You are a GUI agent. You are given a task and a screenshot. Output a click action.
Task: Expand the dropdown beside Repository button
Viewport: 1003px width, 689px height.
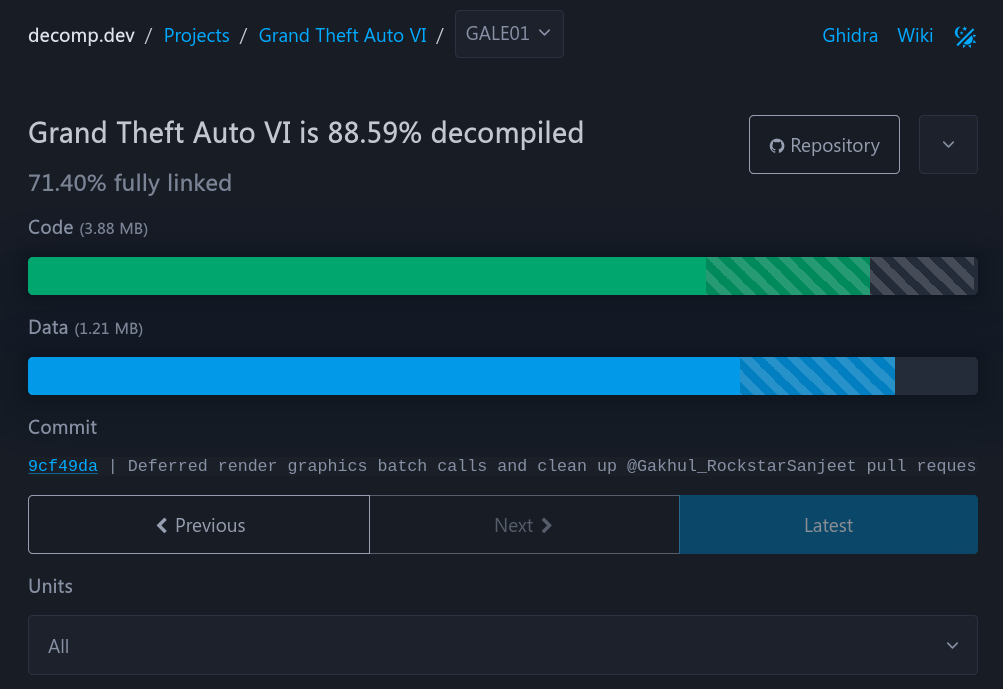pyautogui.click(x=948, y=145)
